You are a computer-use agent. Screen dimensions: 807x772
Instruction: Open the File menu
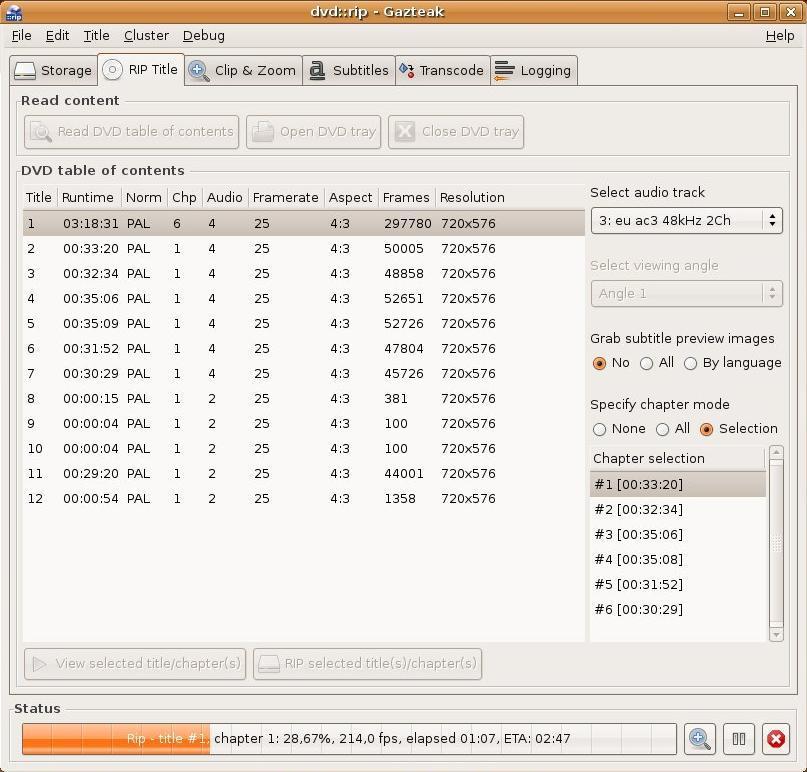coord(22,36)
